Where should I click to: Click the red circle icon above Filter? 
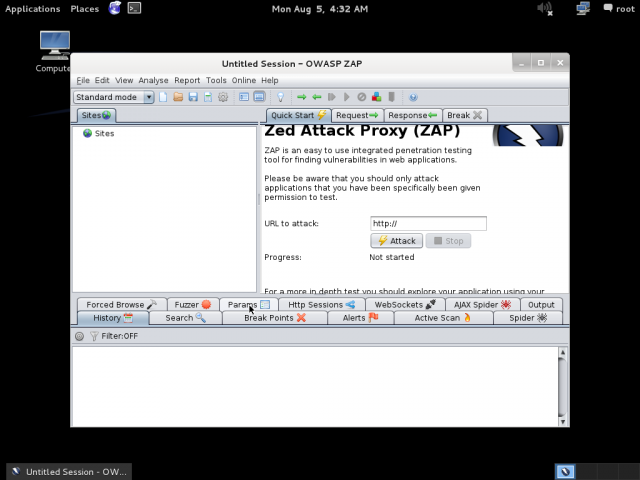[79, 336]
